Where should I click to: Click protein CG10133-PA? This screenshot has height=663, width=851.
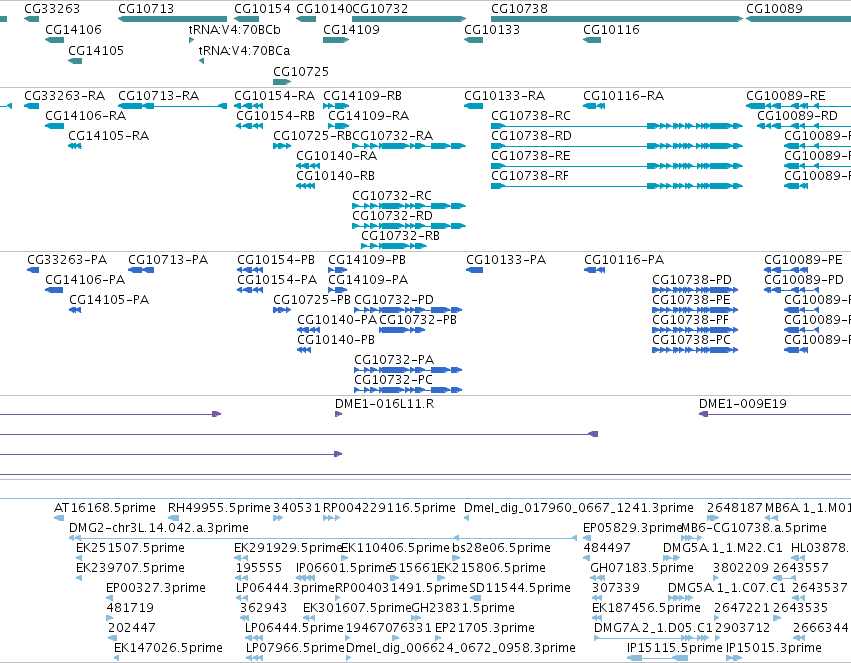[506, 260]
